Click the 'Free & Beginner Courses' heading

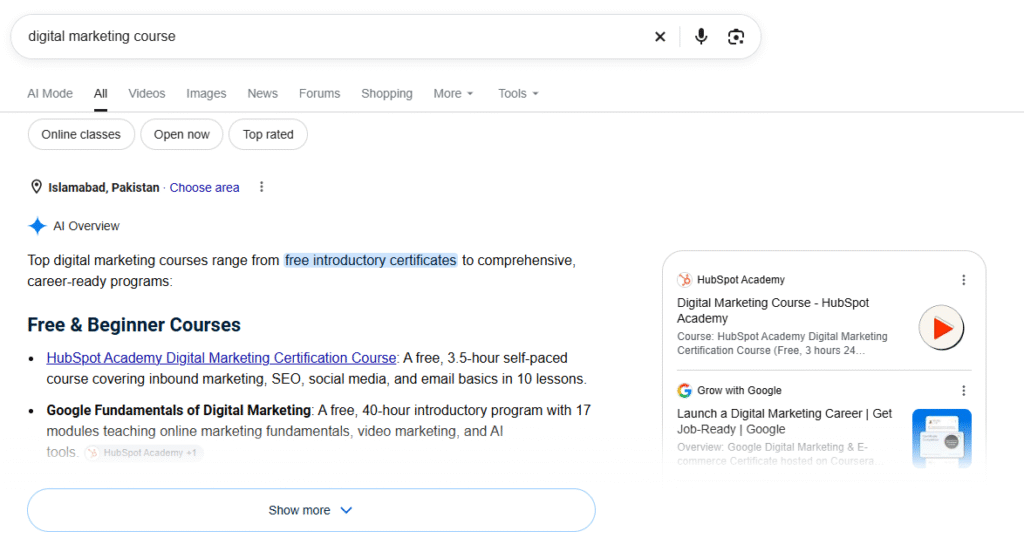134,325
